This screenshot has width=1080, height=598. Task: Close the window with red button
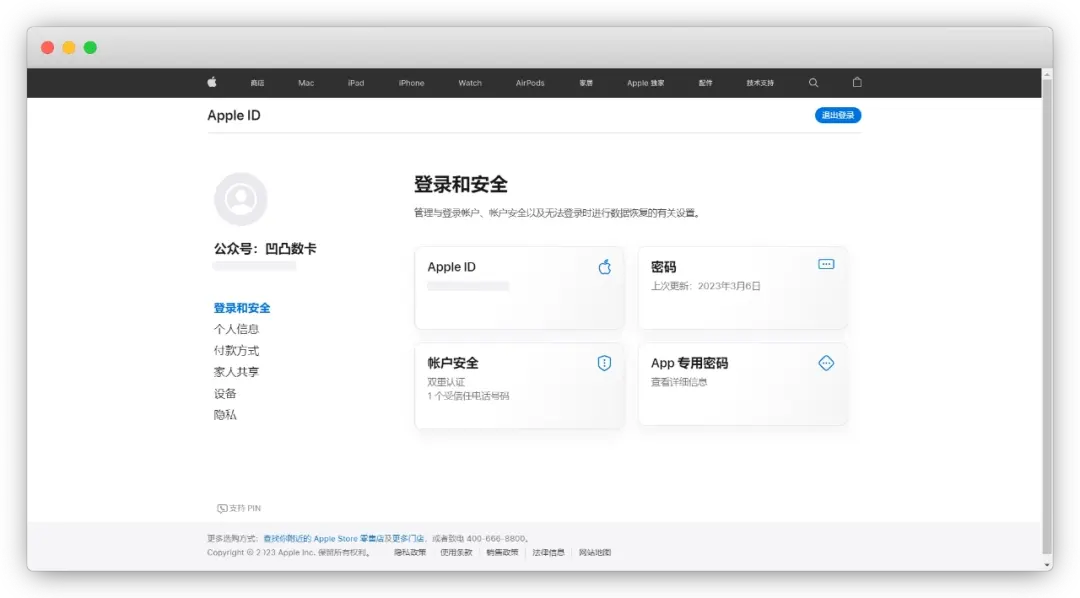pos(48,48)
